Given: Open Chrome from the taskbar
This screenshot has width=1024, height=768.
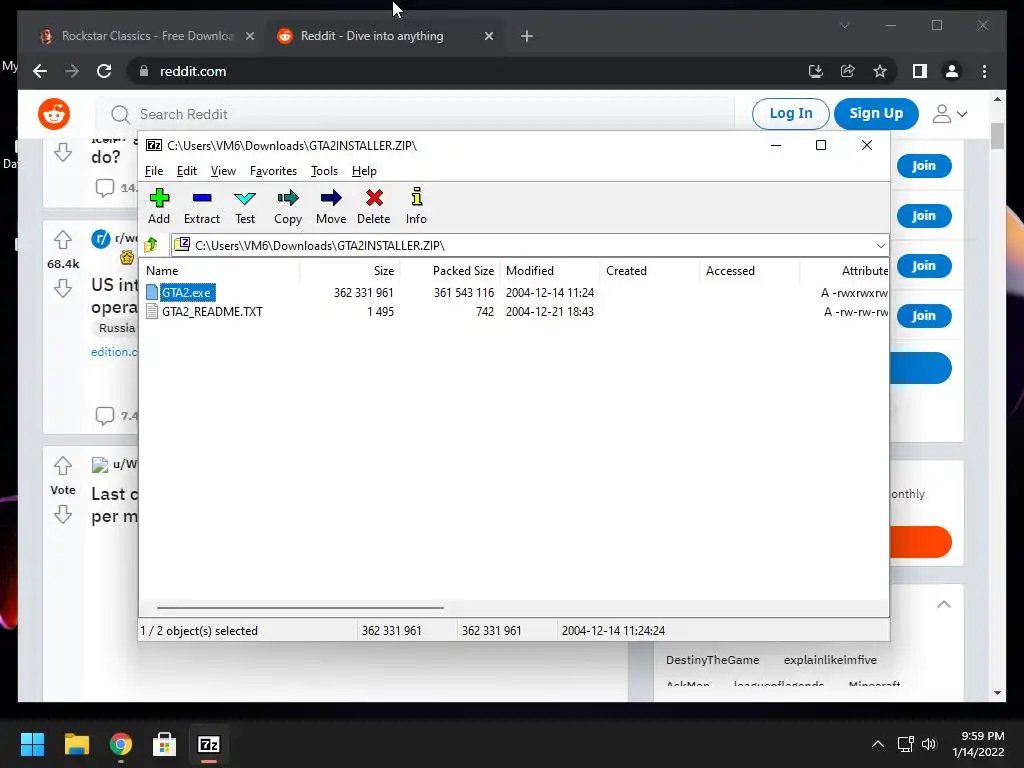Looking at the screenshot, I should click(121, 744).
